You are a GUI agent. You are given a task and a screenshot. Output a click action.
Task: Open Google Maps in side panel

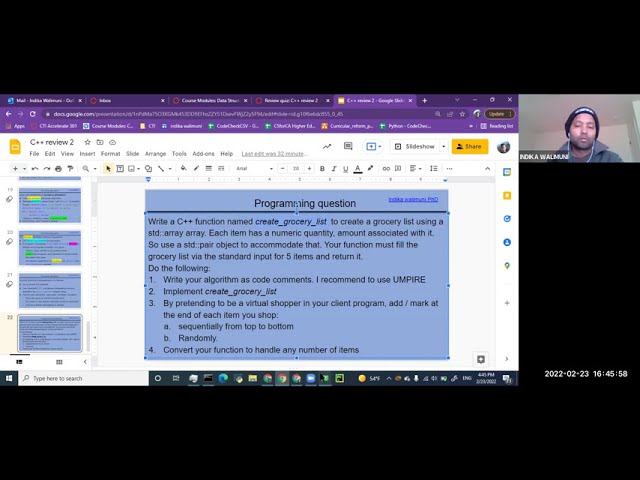[x=507, y=266]
